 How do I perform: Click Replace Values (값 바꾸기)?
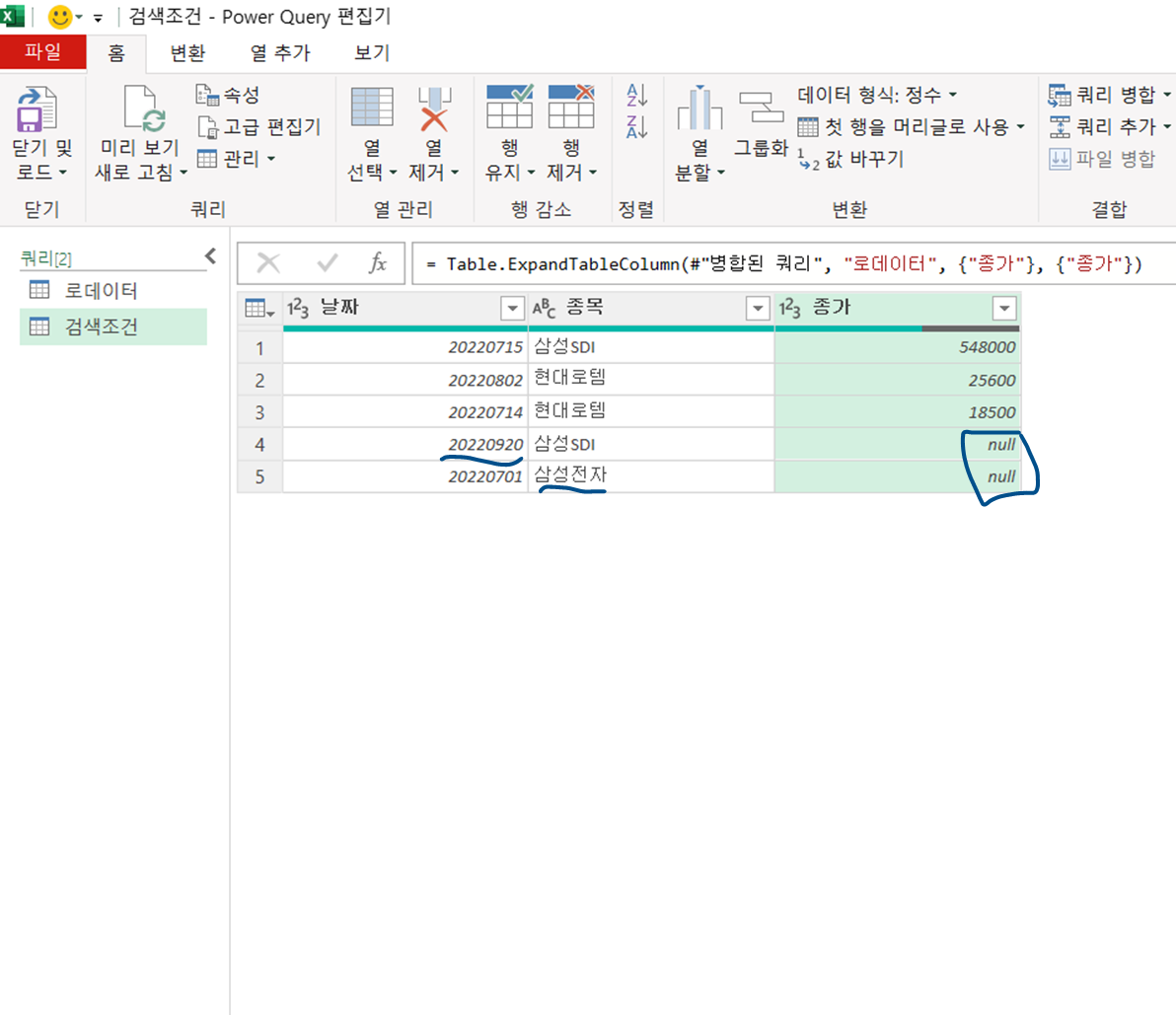pyautogui.click(x=850, y=159)
